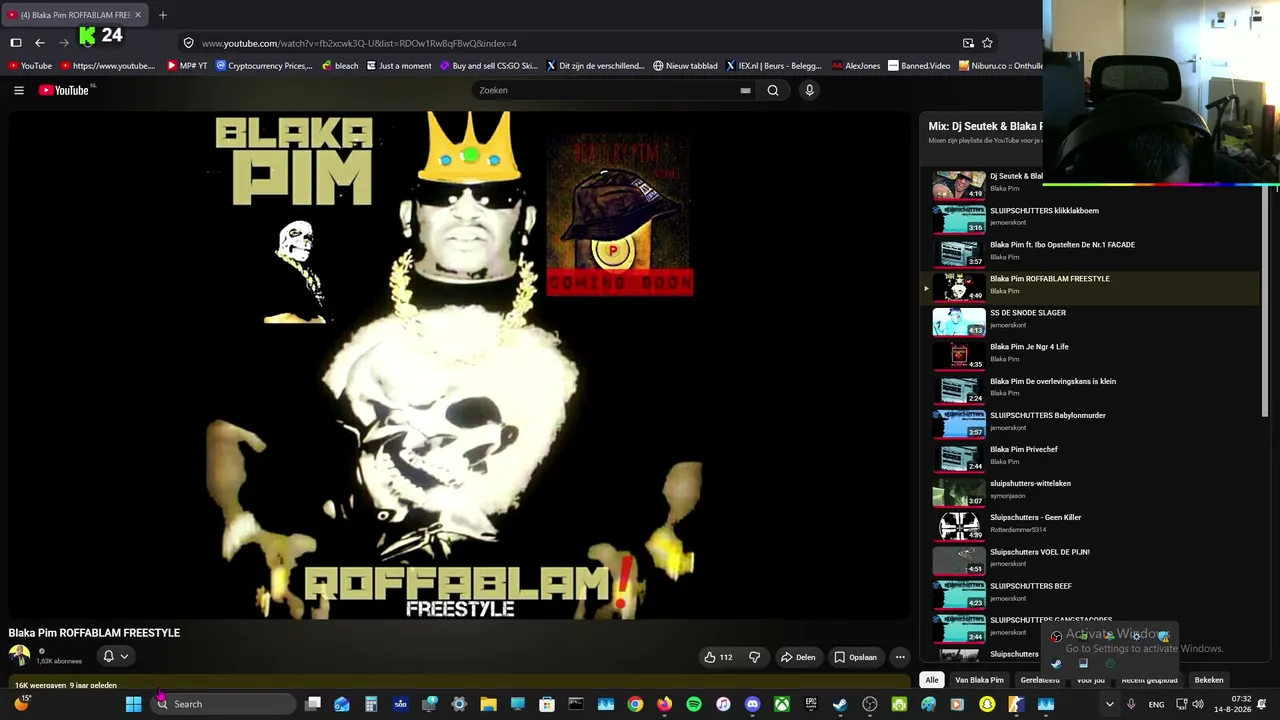Open the Windows Start menu
The height and width of the screenshot is (720, 1280).
133,704
